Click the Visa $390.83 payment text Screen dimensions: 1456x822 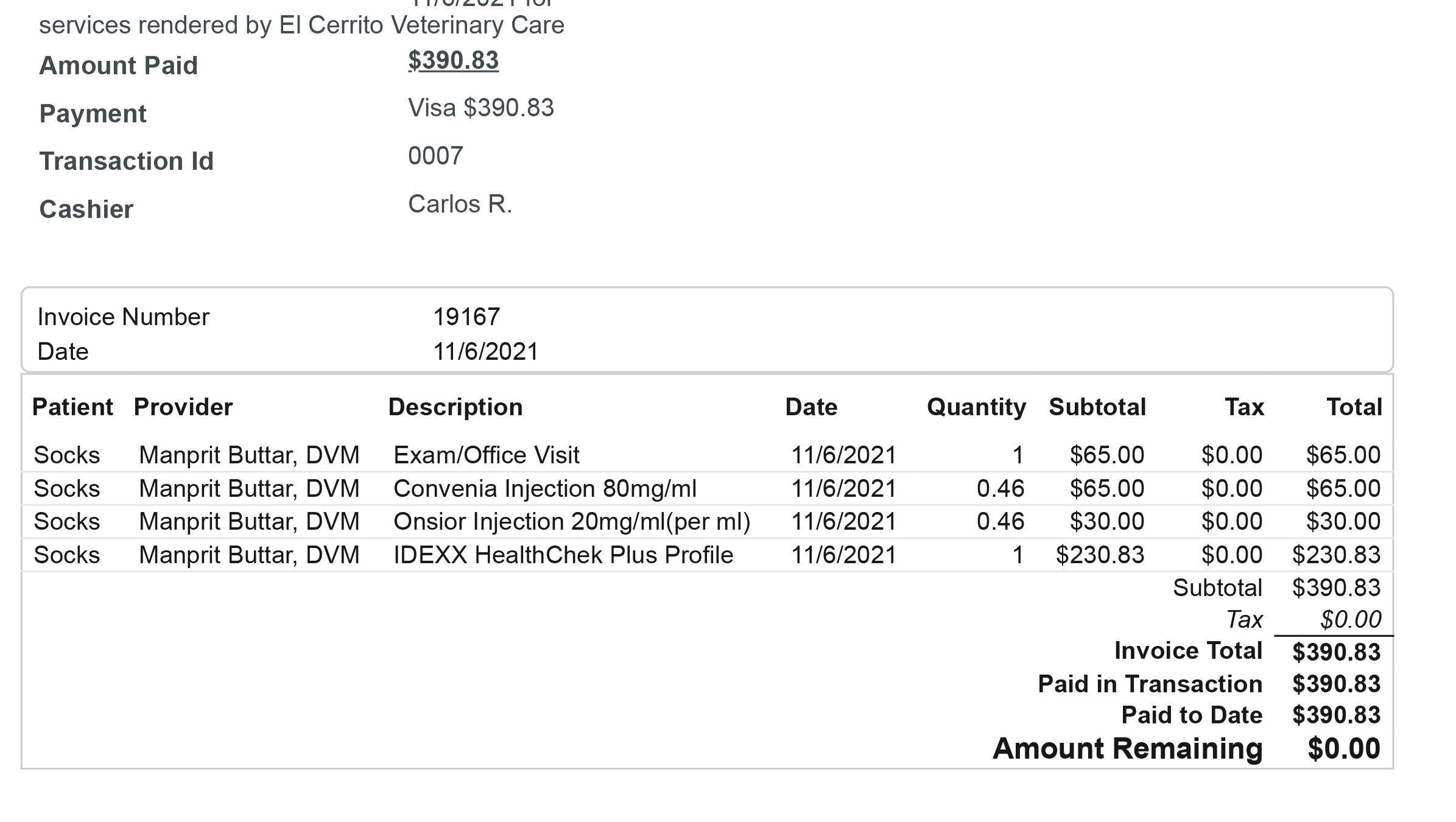480,108
